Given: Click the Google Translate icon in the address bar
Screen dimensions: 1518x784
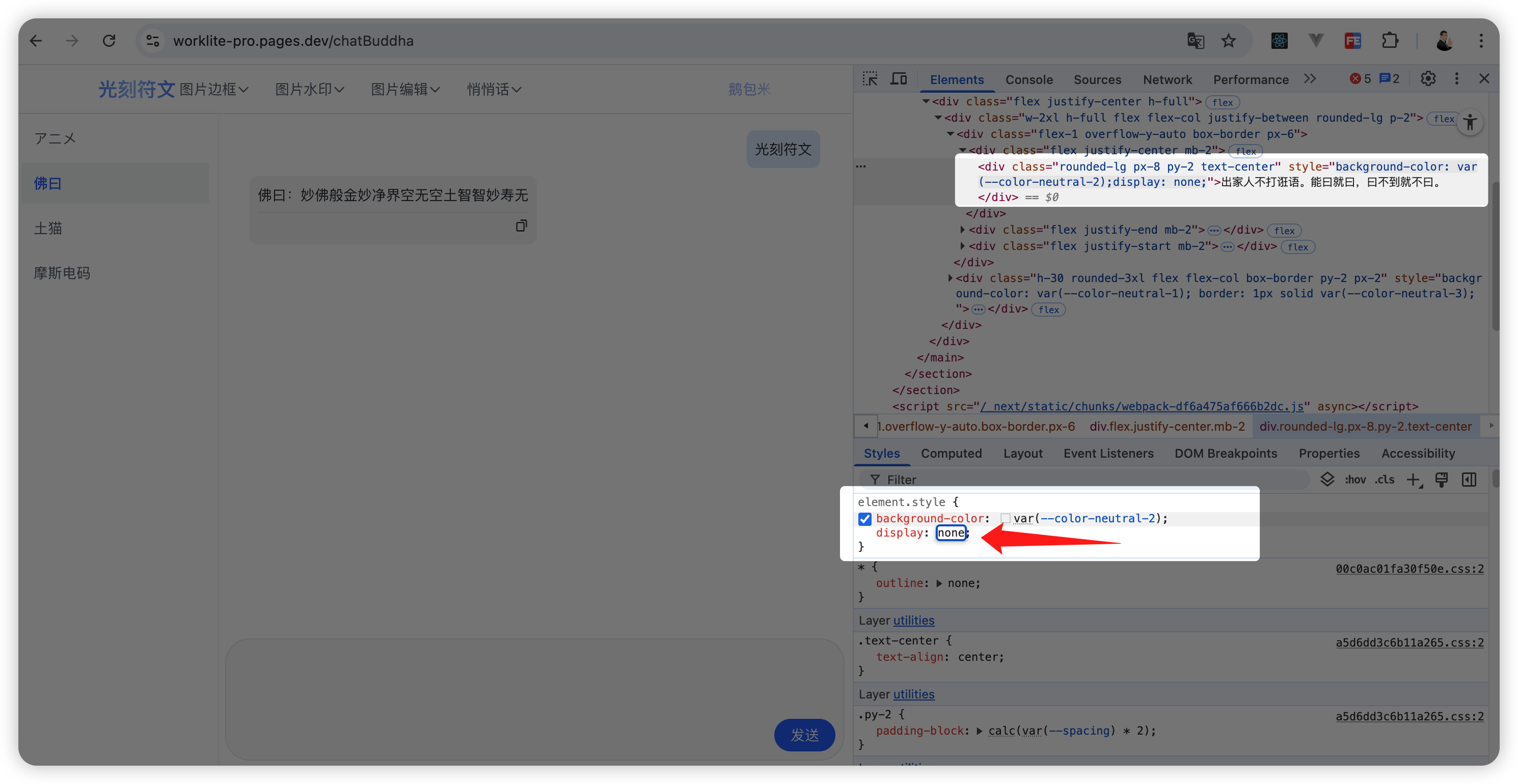Looking at the screenshot, I should point(1195,41).
